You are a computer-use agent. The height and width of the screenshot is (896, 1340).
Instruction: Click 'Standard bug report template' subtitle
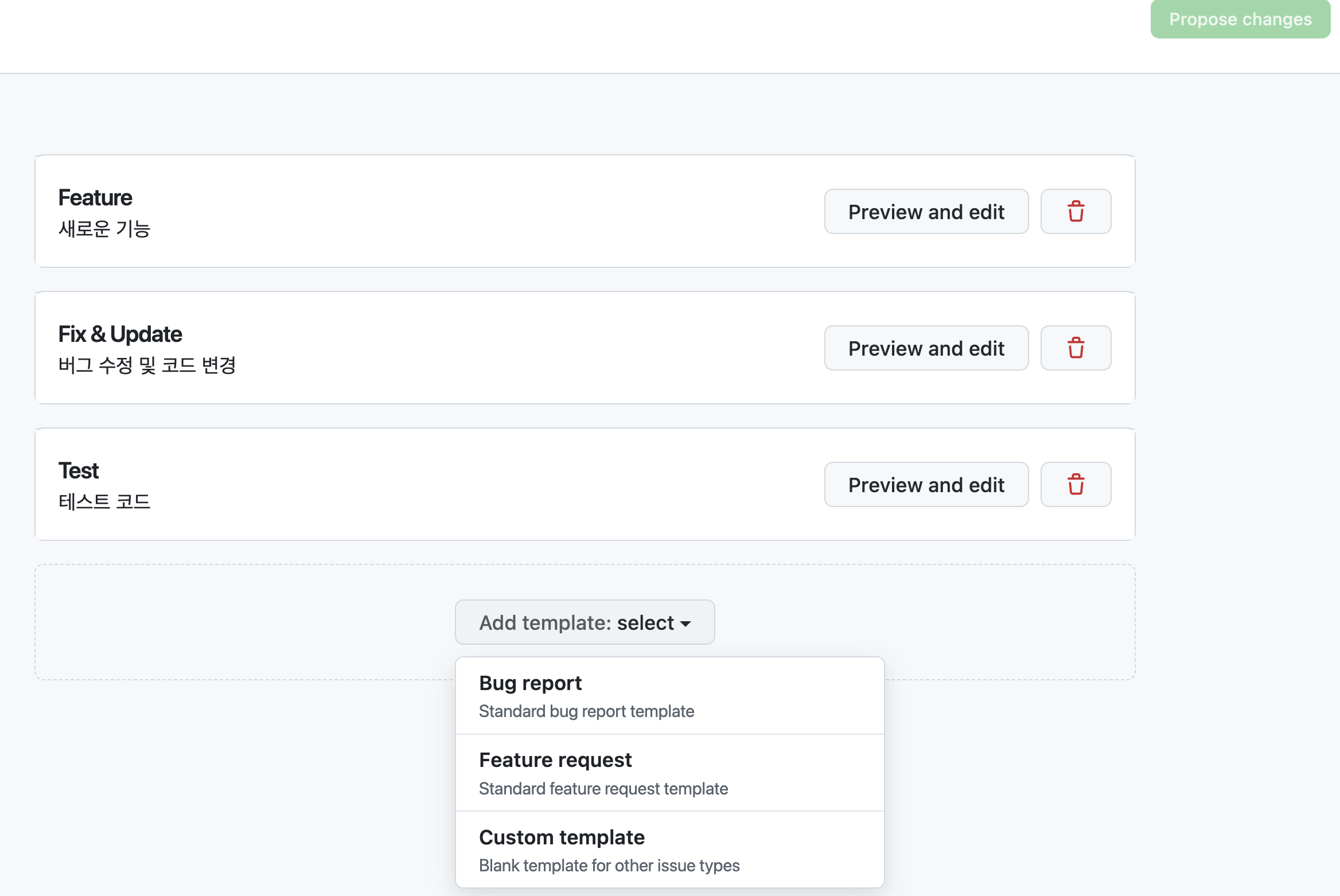tap(586, 711)
